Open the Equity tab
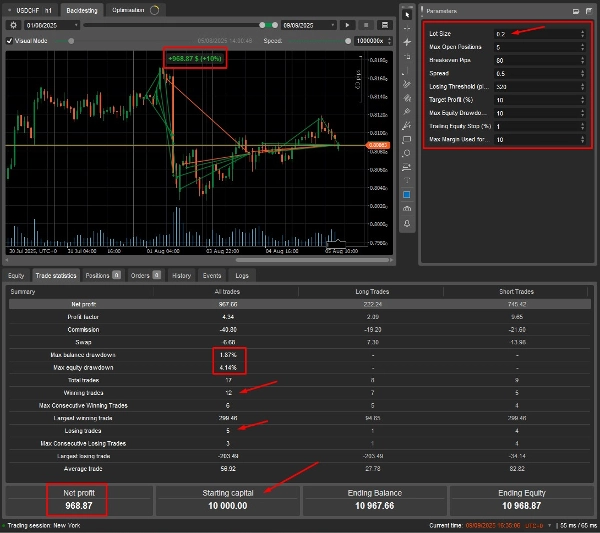This screenshot has height=533, width=600. pyautogui.click(x=16, y=275)
